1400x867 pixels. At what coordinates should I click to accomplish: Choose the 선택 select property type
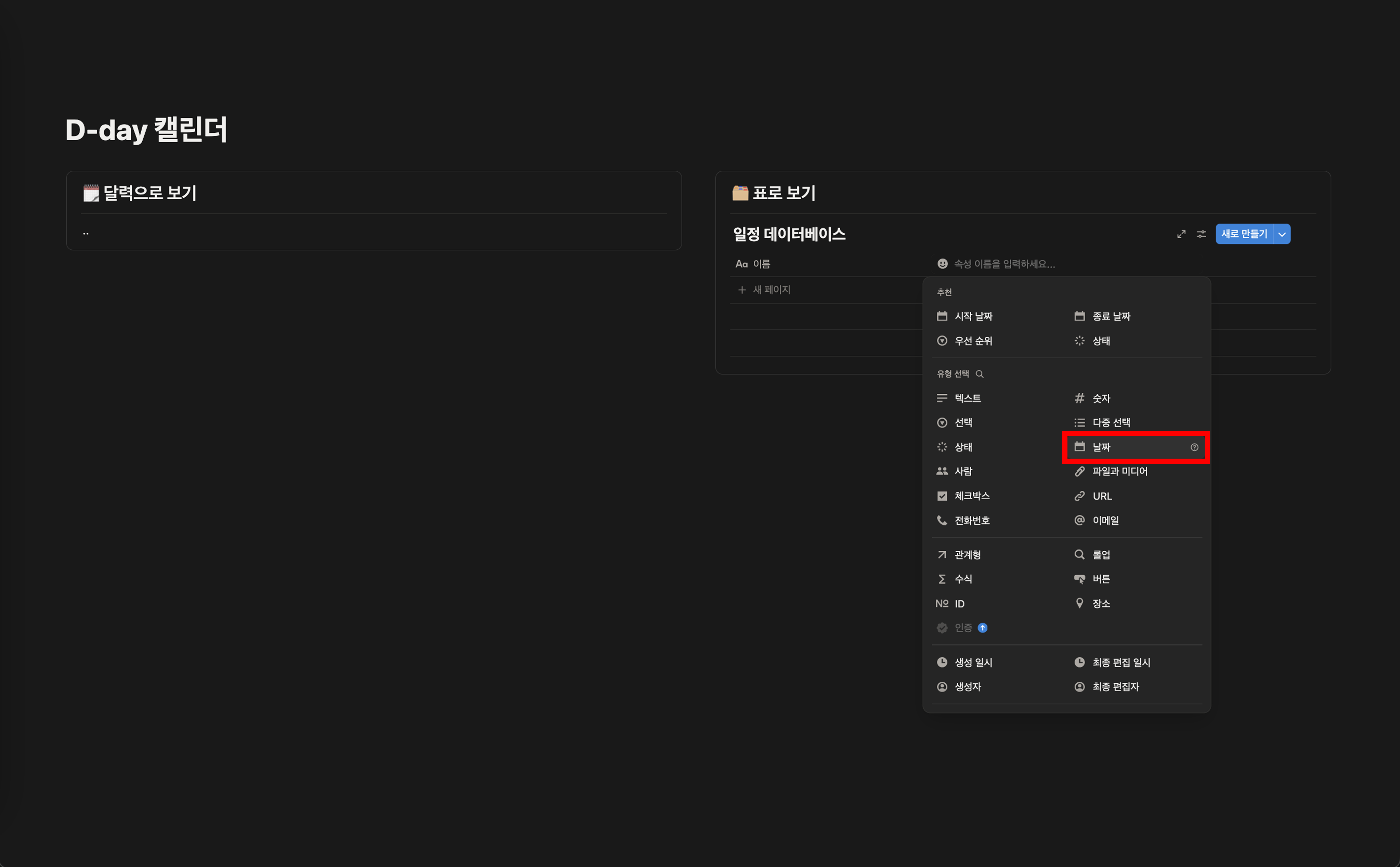pyautogui.click(x=963, y=423)
